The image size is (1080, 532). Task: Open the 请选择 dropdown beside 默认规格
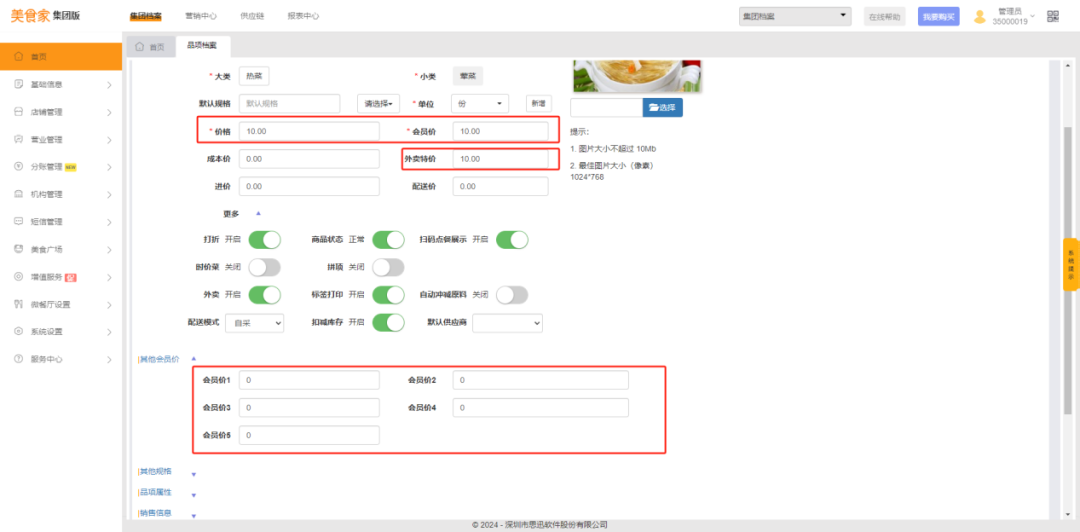pos(379,103)
